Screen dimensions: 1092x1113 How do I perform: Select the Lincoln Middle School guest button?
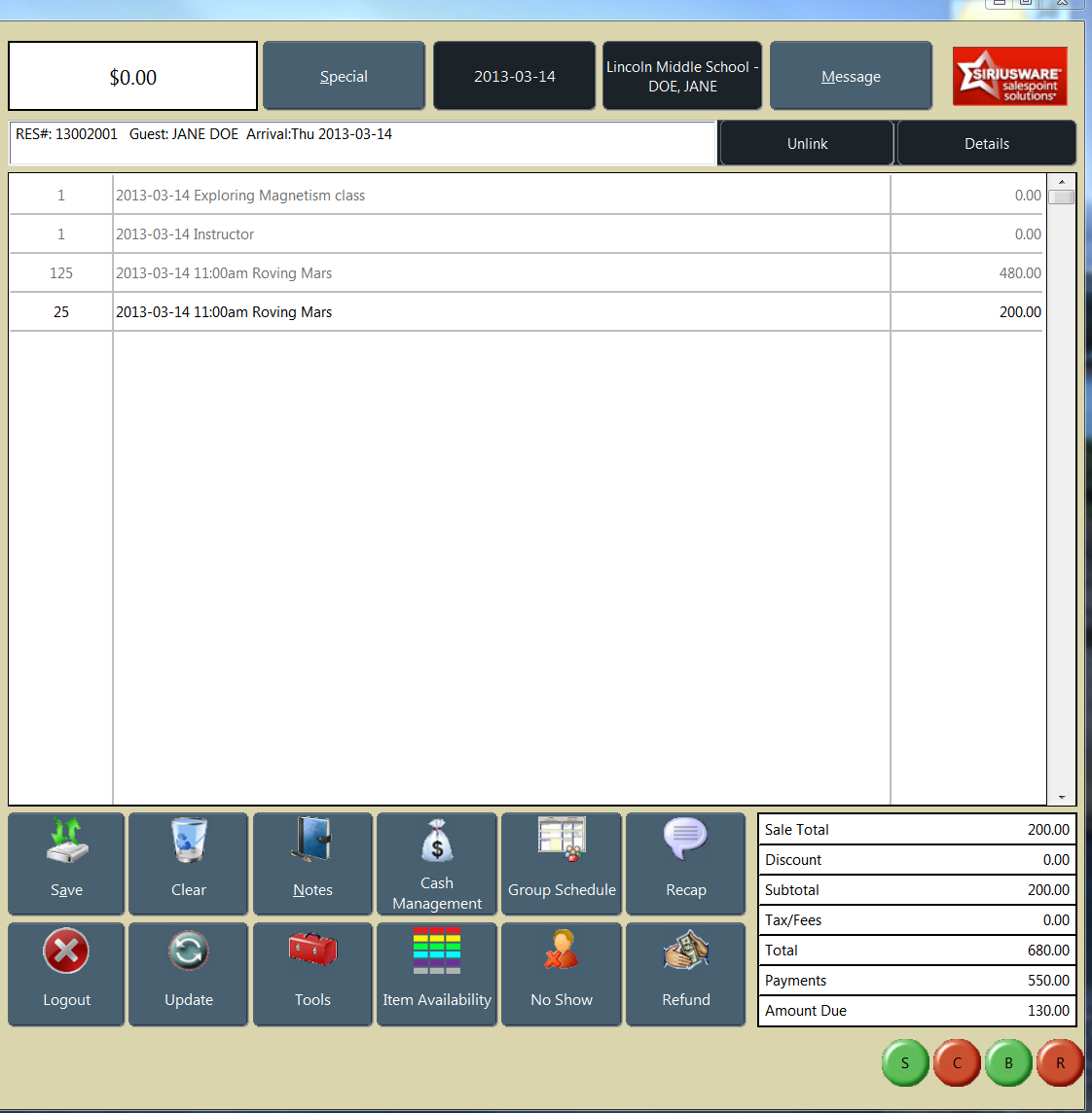pos(681,75)
